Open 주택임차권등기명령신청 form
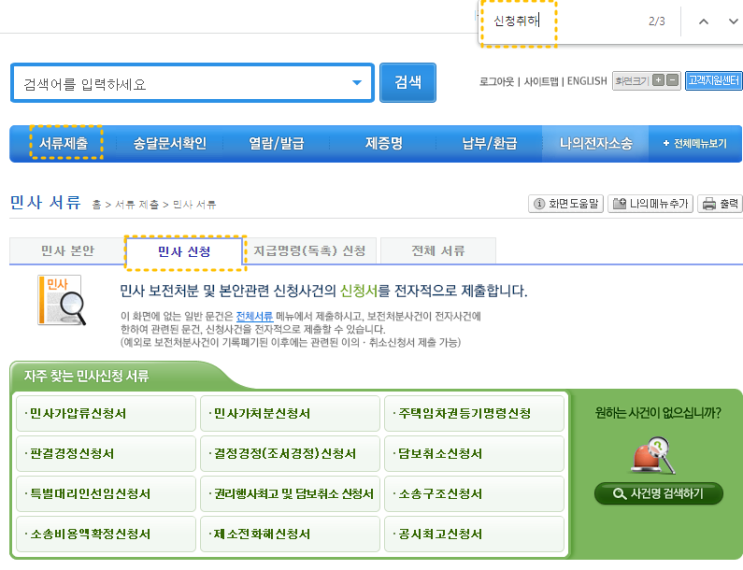This screenshot has height=570, width=743. 474,414
